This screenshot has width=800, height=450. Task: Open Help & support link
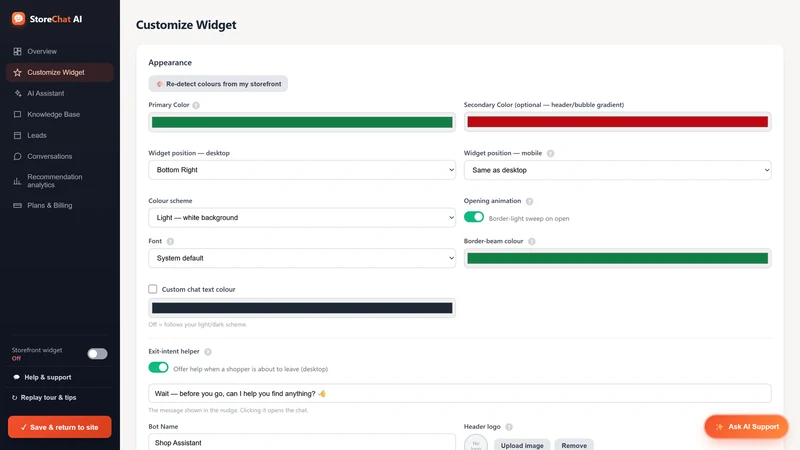[48, 377]
